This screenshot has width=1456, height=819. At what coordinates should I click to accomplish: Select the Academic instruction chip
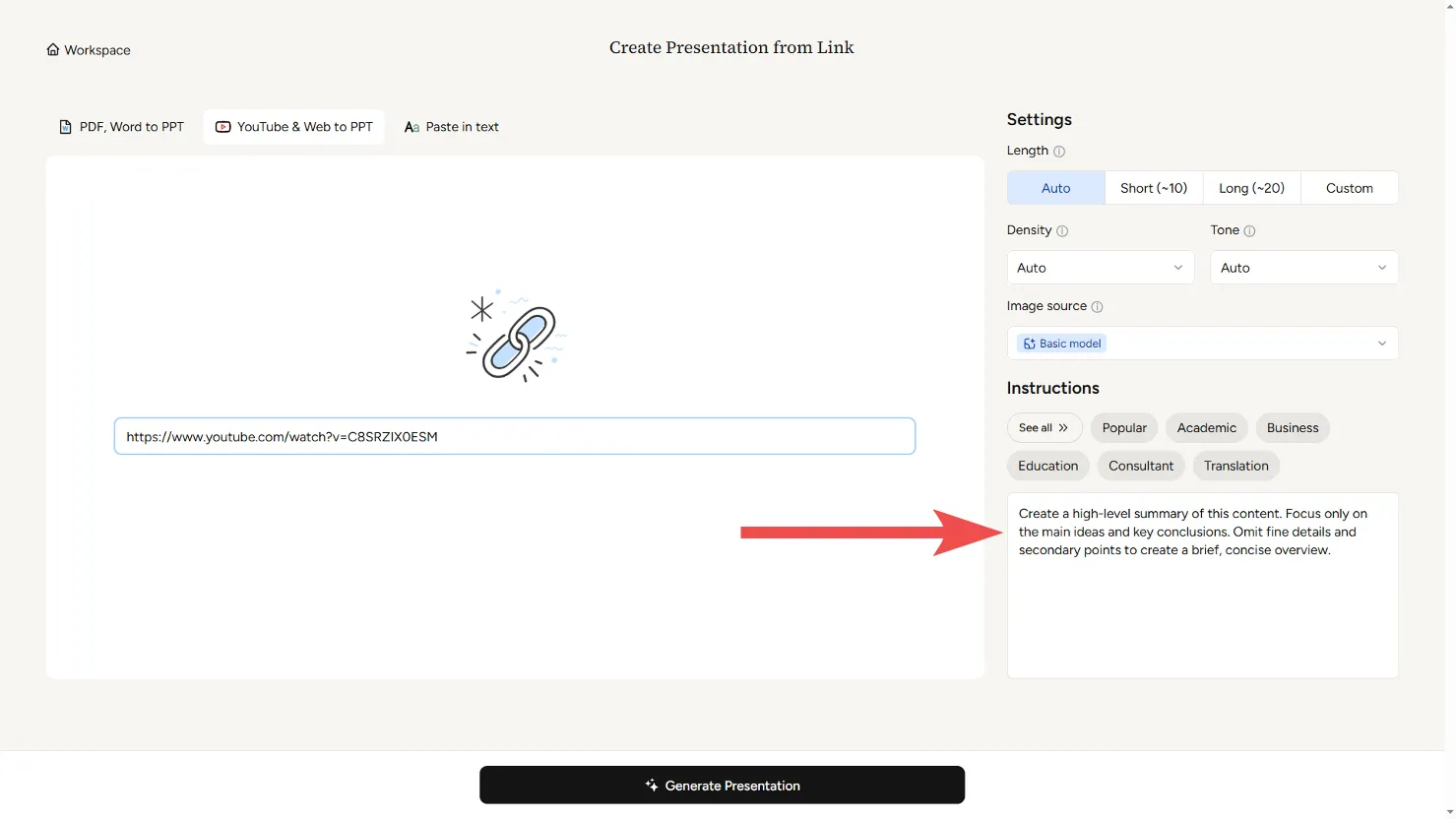[1206, 428]
